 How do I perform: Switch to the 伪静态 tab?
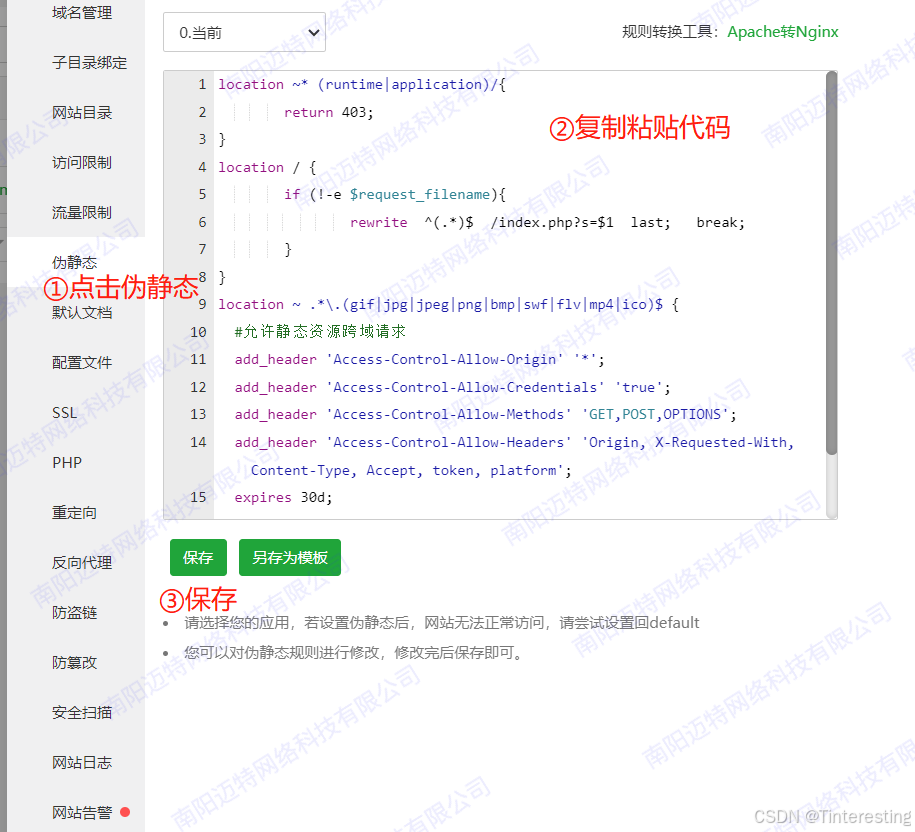pos(74,263)
